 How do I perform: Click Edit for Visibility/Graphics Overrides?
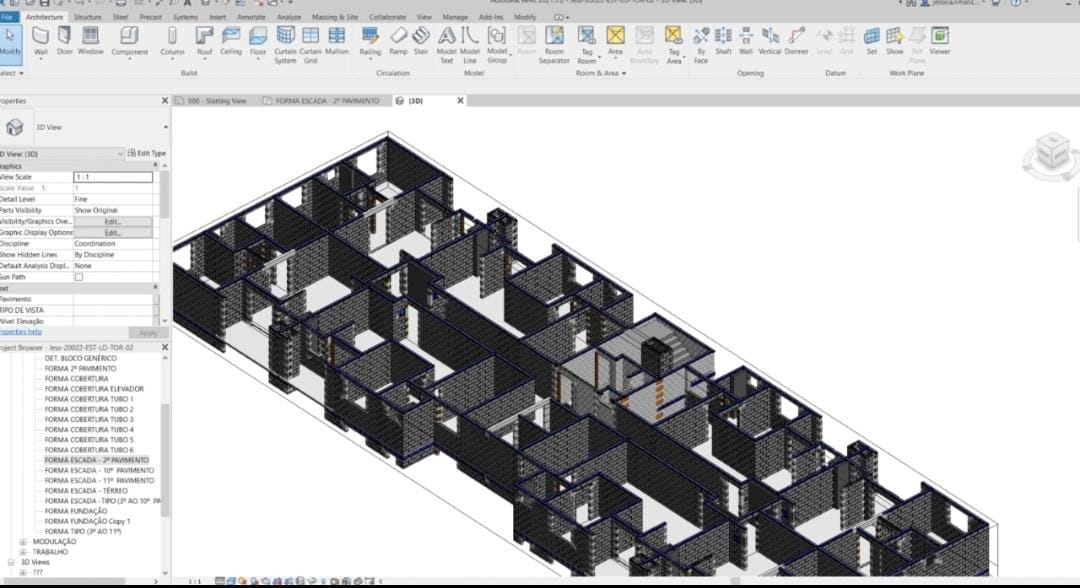point(112,222)
